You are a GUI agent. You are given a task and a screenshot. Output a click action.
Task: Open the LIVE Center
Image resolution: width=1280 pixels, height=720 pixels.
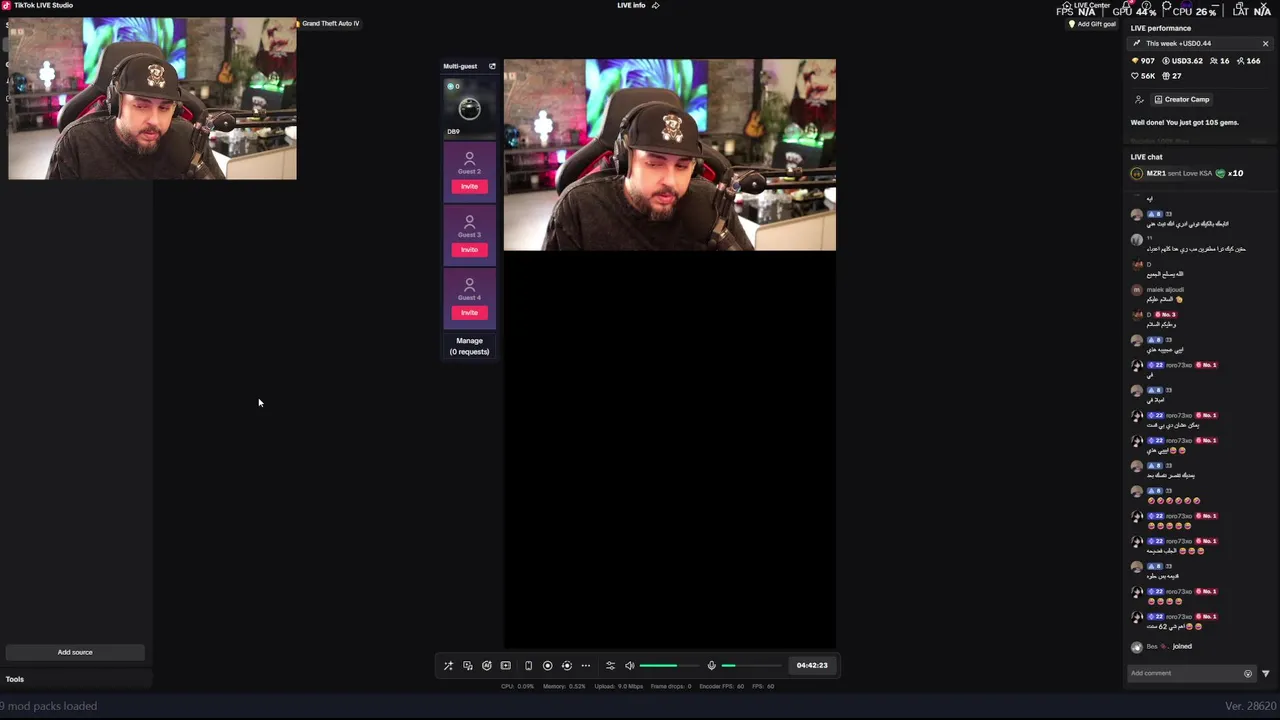click(1087, 5)
